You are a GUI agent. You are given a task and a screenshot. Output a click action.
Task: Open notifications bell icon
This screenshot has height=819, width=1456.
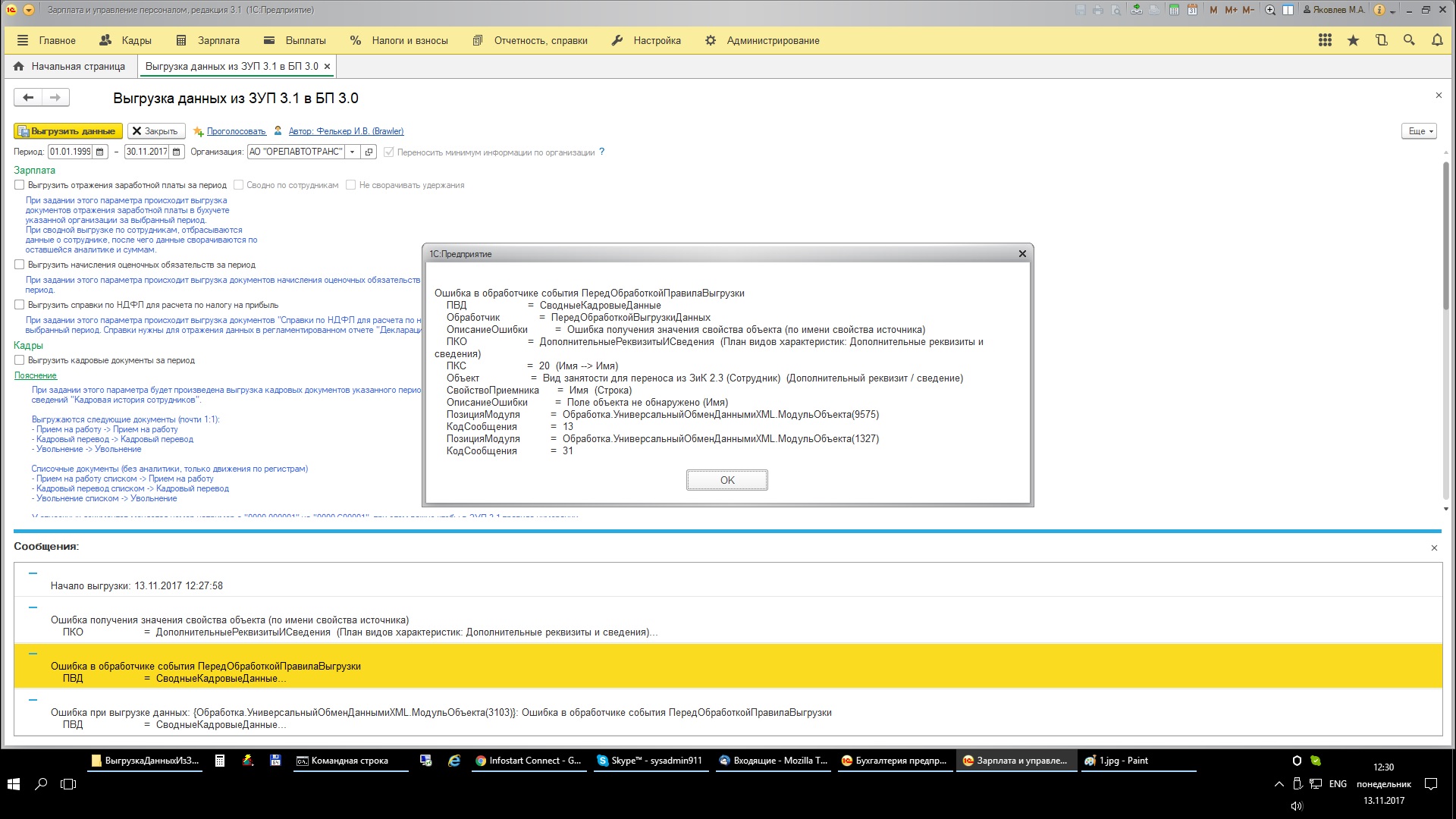pos(1437,40)
